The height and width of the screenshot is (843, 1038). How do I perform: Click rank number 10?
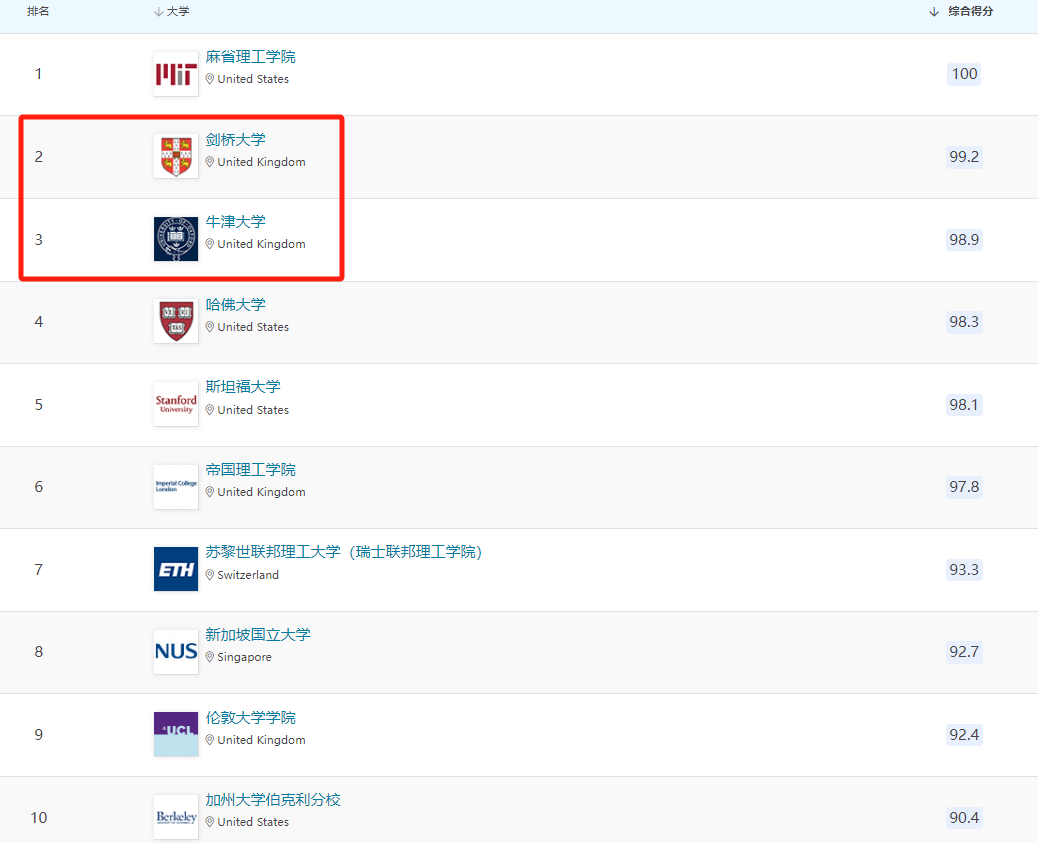click(38, 817)
